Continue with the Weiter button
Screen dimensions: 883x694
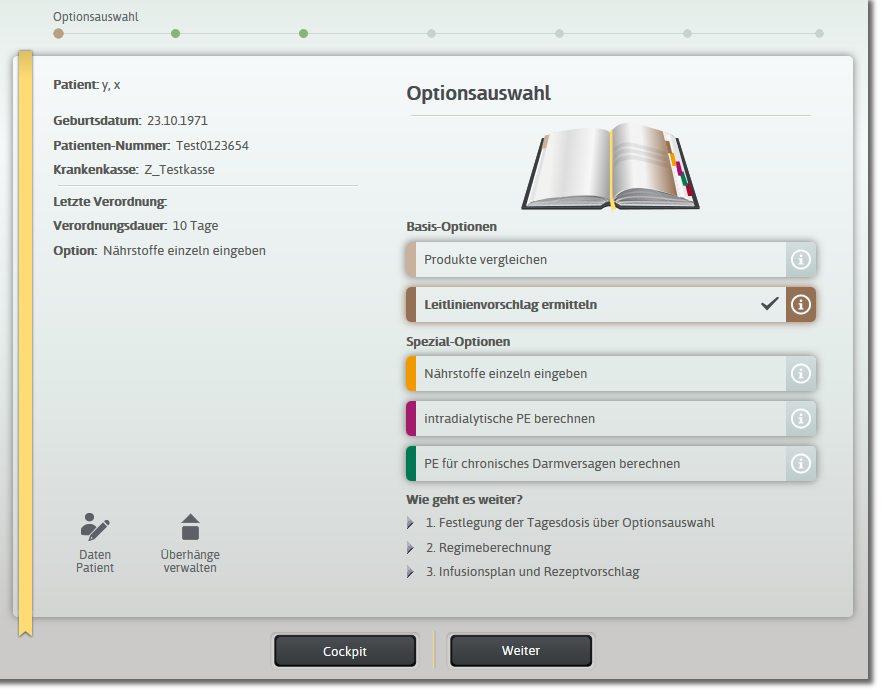tap(521, 651)
